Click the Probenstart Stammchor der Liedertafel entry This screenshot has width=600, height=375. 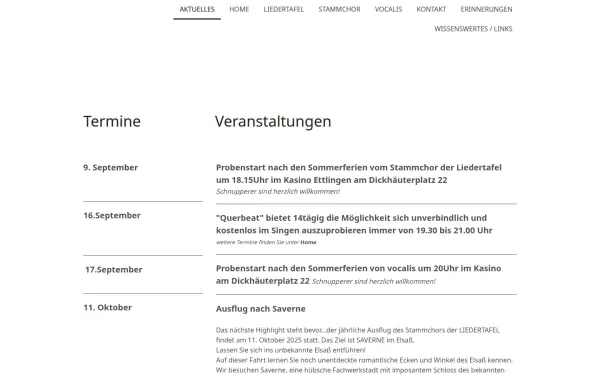[359, 174]
